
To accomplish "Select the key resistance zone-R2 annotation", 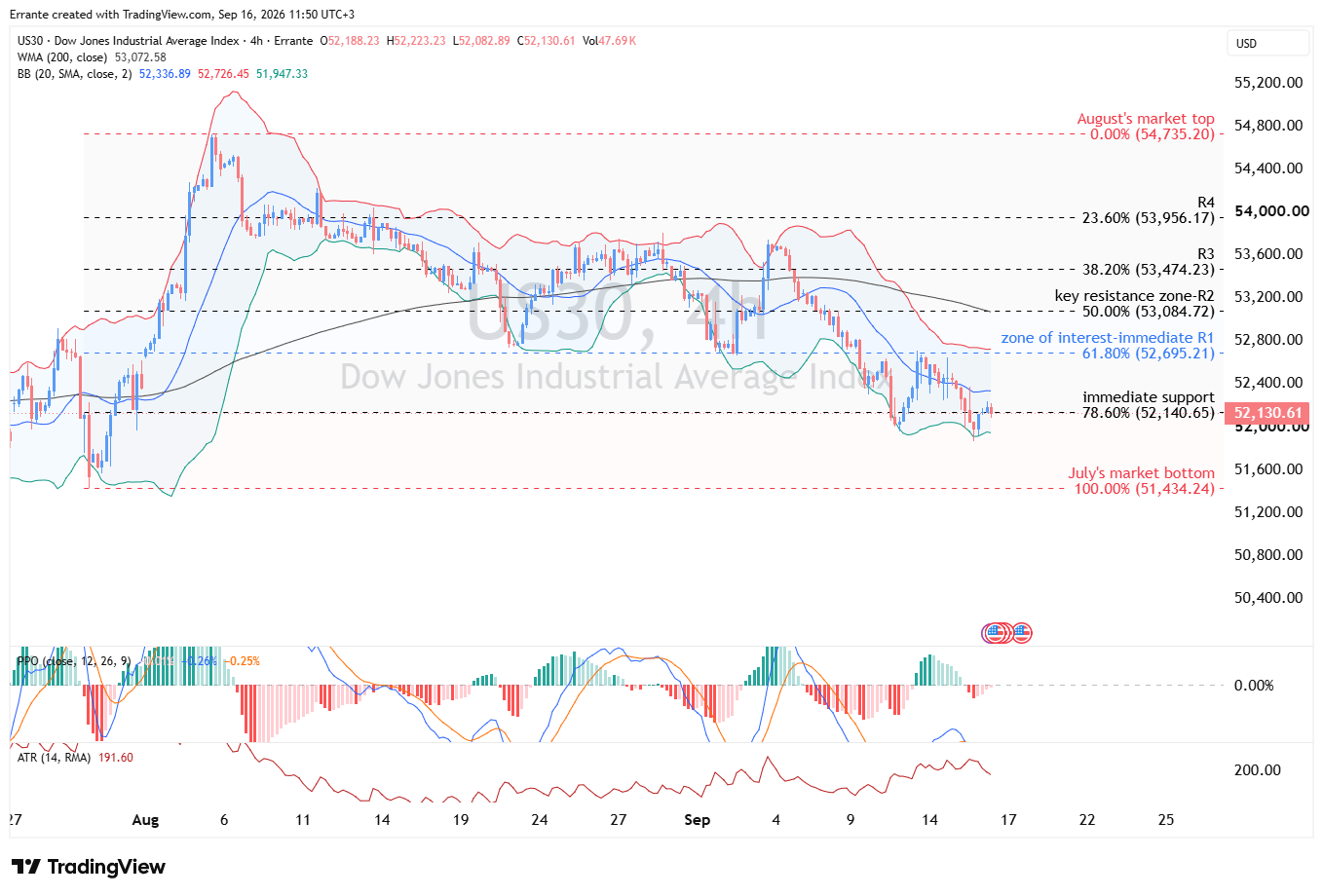I will [1135, 296].
